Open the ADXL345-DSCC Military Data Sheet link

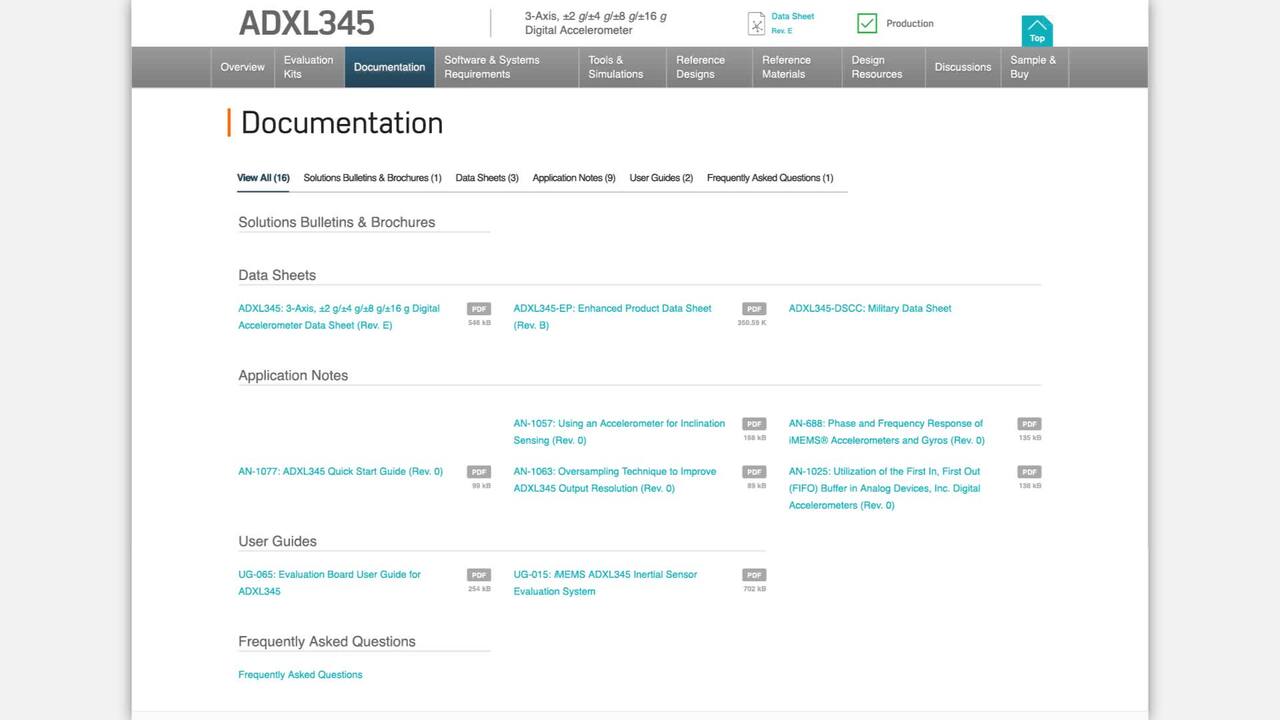tap(870, 308)
